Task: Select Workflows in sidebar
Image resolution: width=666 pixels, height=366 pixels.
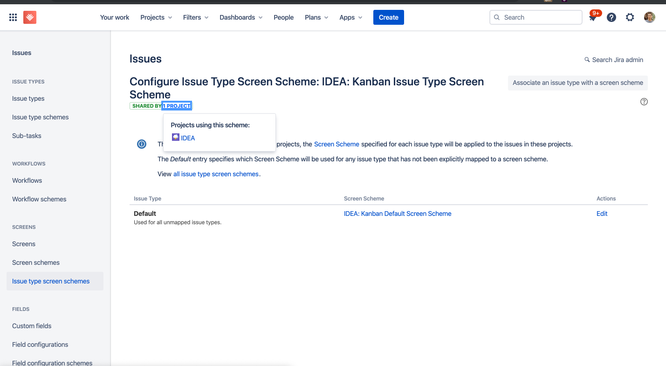Action: [27, 180]
